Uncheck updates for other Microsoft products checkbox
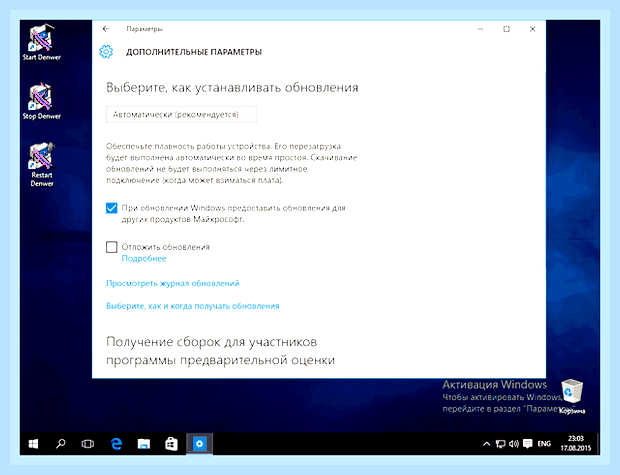Image resolution: width=620 pixels, height=475 pixels. click(112, 208)
